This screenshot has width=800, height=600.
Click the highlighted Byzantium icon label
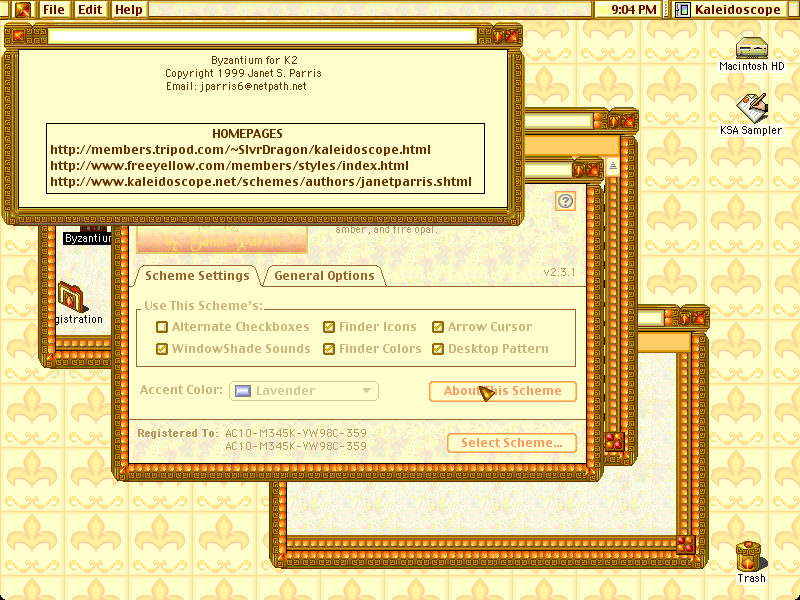[87, 238]
